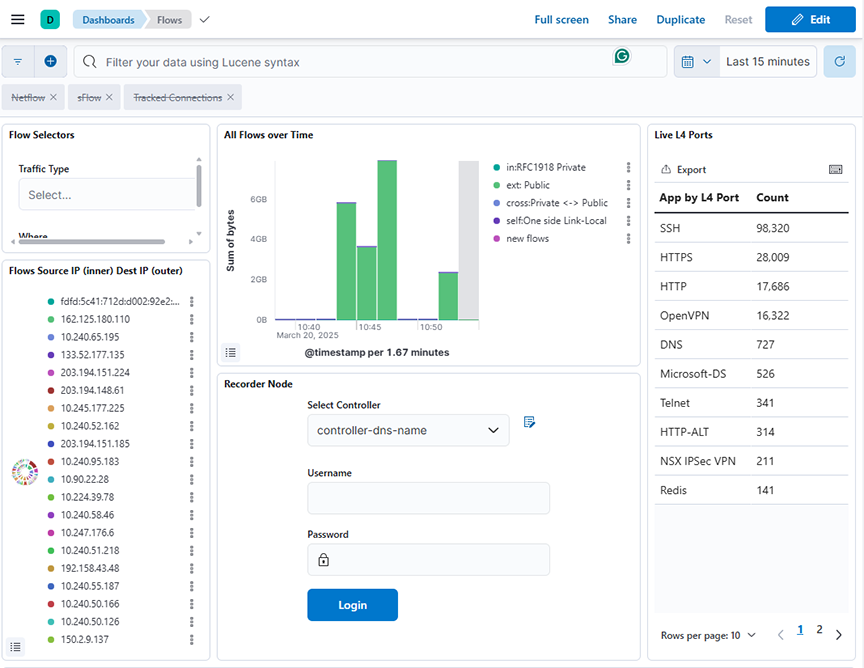Toggle the Tracked Connections filter
The width and height of the screenshot is (864, 668).
(x=177, y=98)
